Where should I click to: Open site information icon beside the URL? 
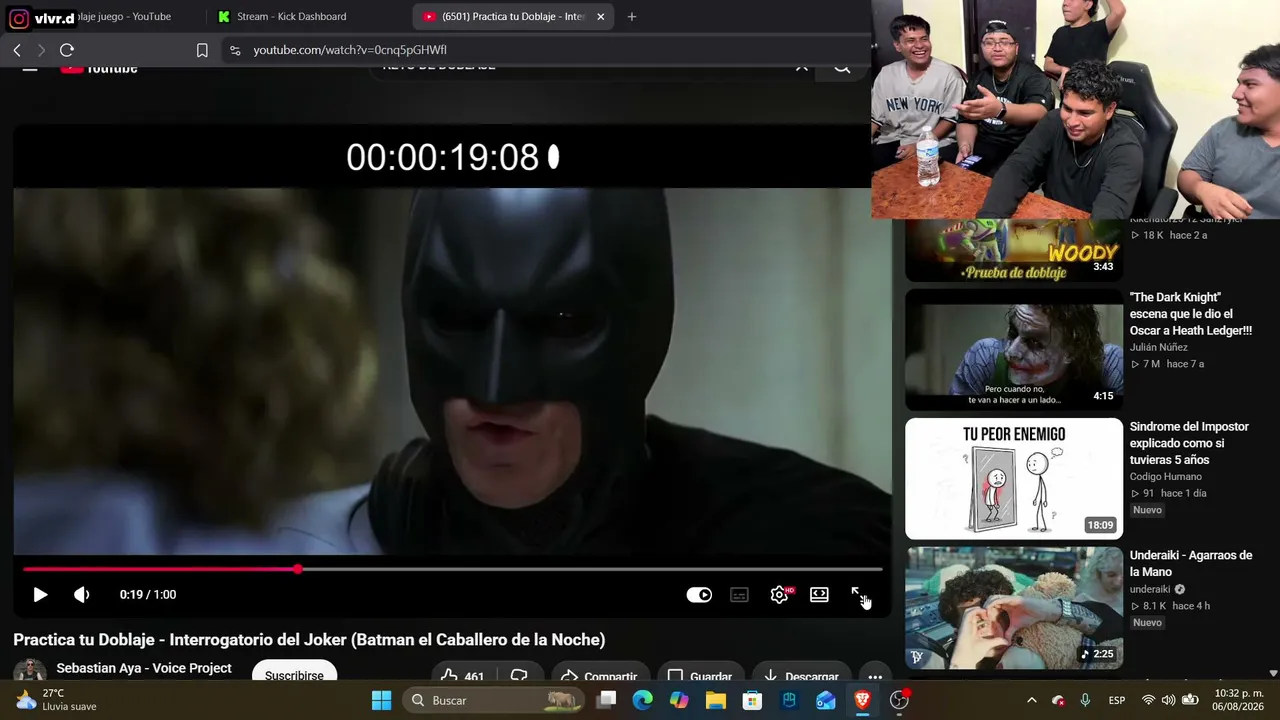234,50
